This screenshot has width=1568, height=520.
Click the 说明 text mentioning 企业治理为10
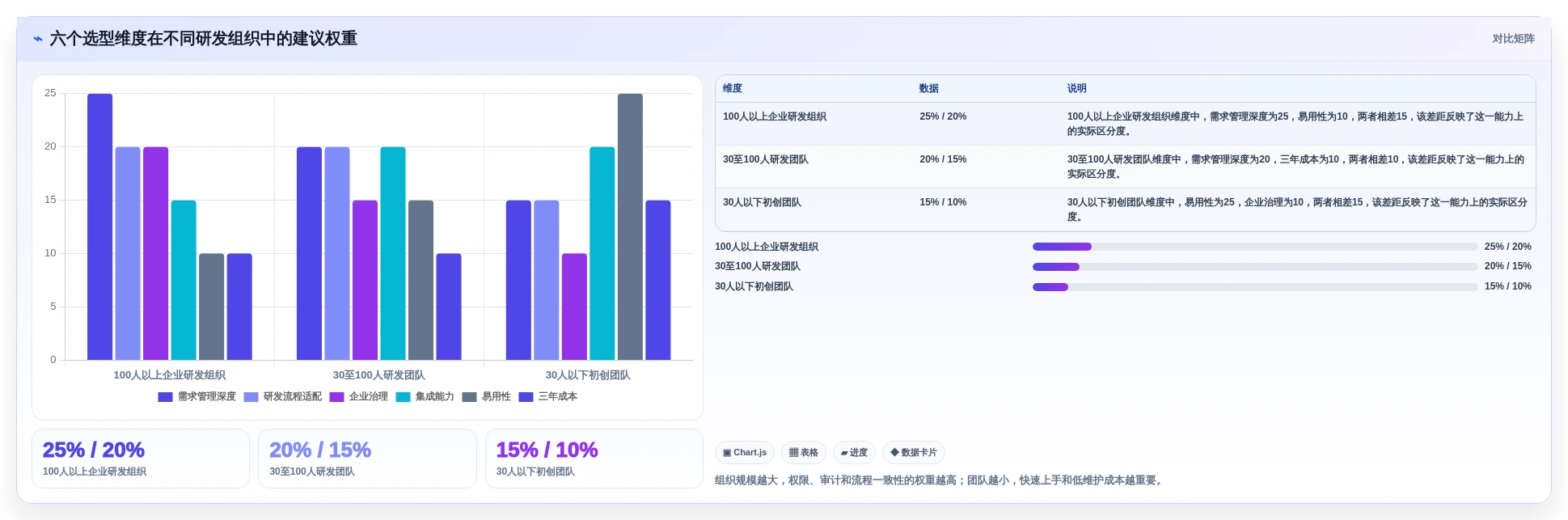1296,209
